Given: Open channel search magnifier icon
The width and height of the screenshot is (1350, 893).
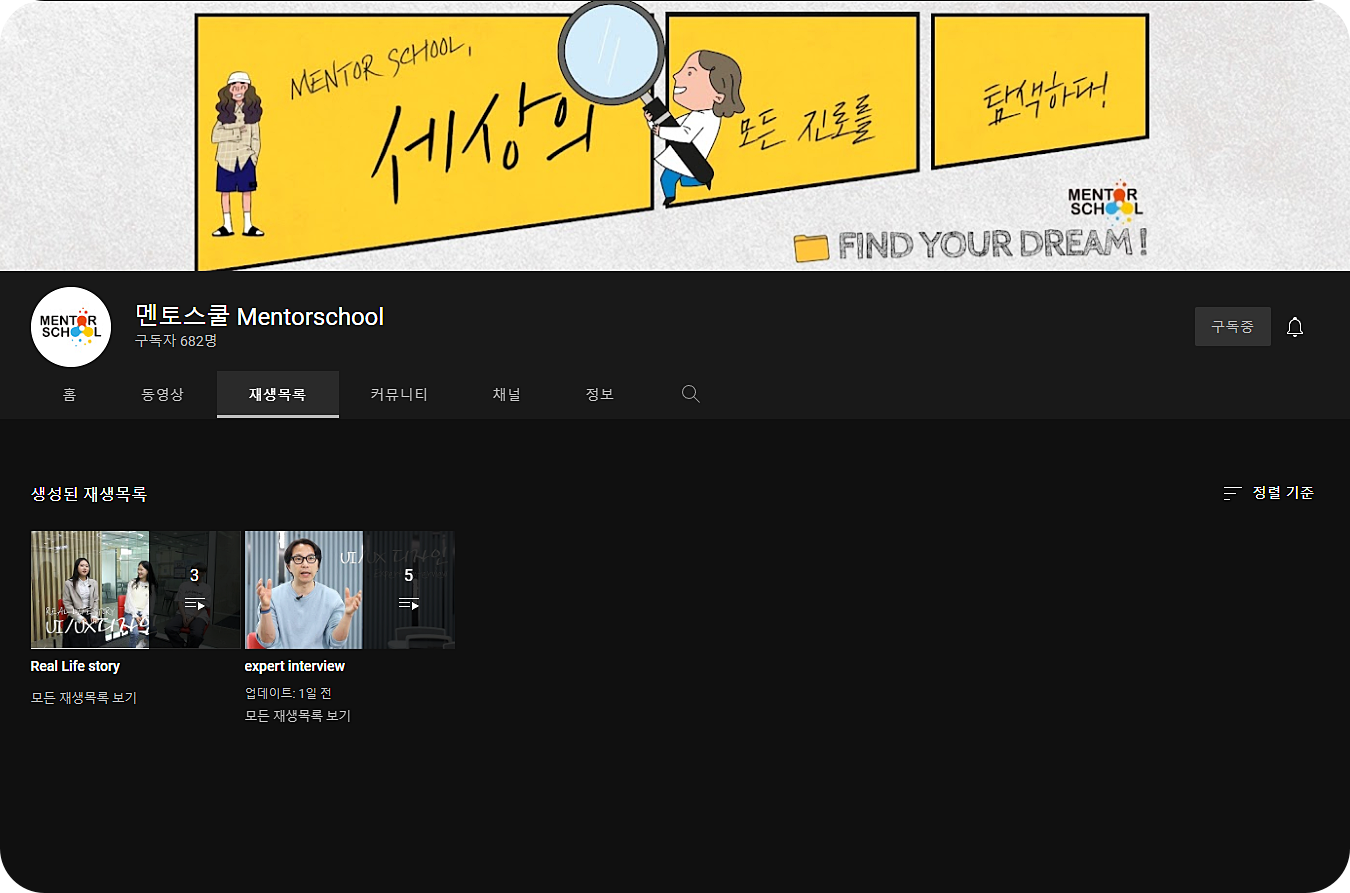Looking at the screenshot, I should coord(690,394).
